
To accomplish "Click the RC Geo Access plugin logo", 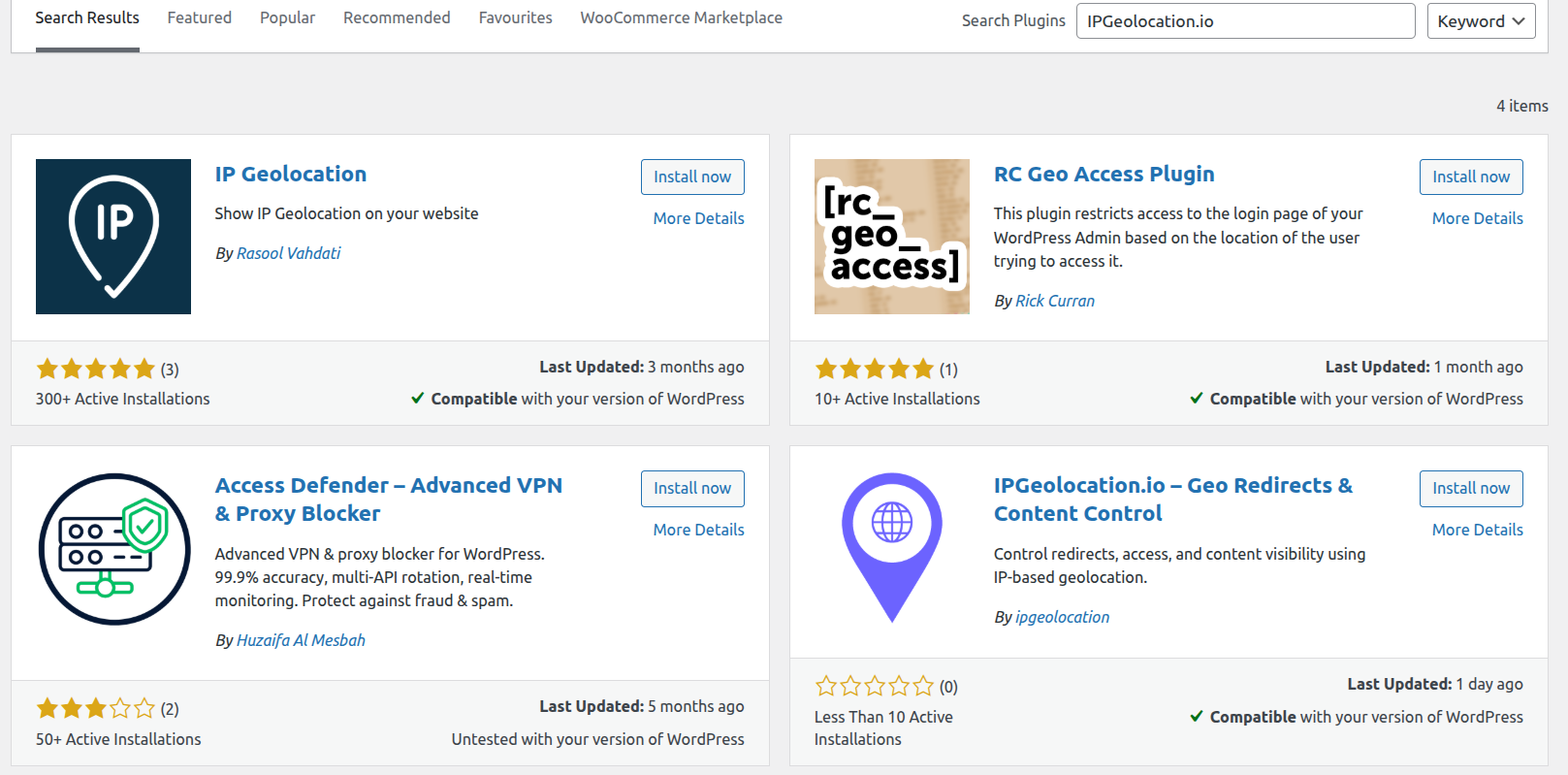I will click(x=891, y=236).
